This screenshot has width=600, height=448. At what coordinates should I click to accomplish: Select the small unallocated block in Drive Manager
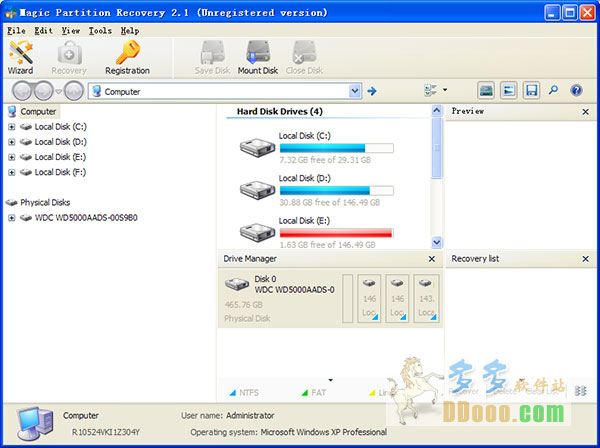[x=347, y=298]
